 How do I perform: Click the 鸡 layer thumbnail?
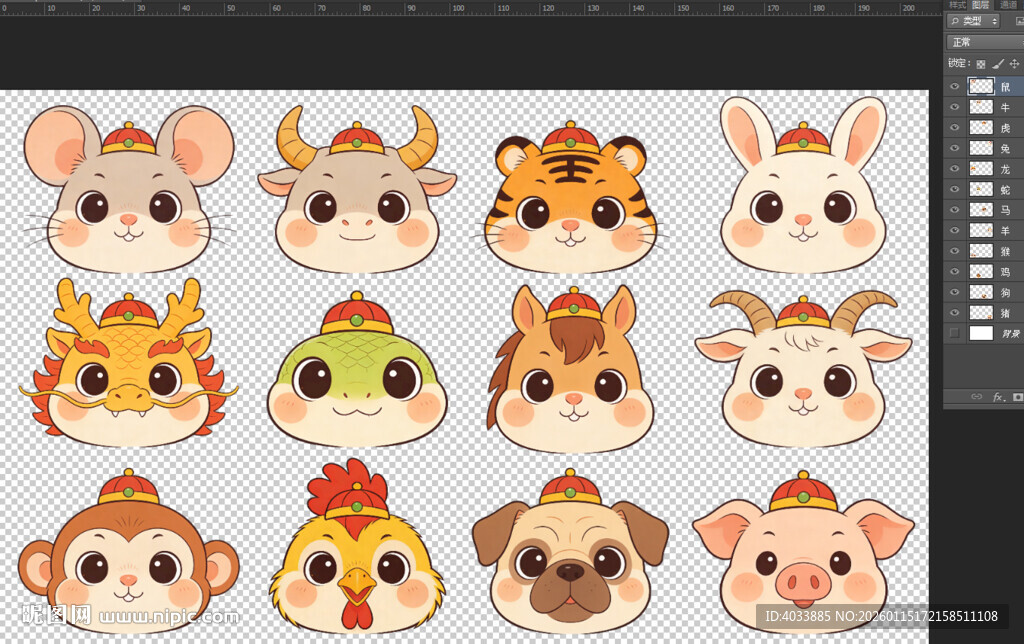[x=981, y=272]
